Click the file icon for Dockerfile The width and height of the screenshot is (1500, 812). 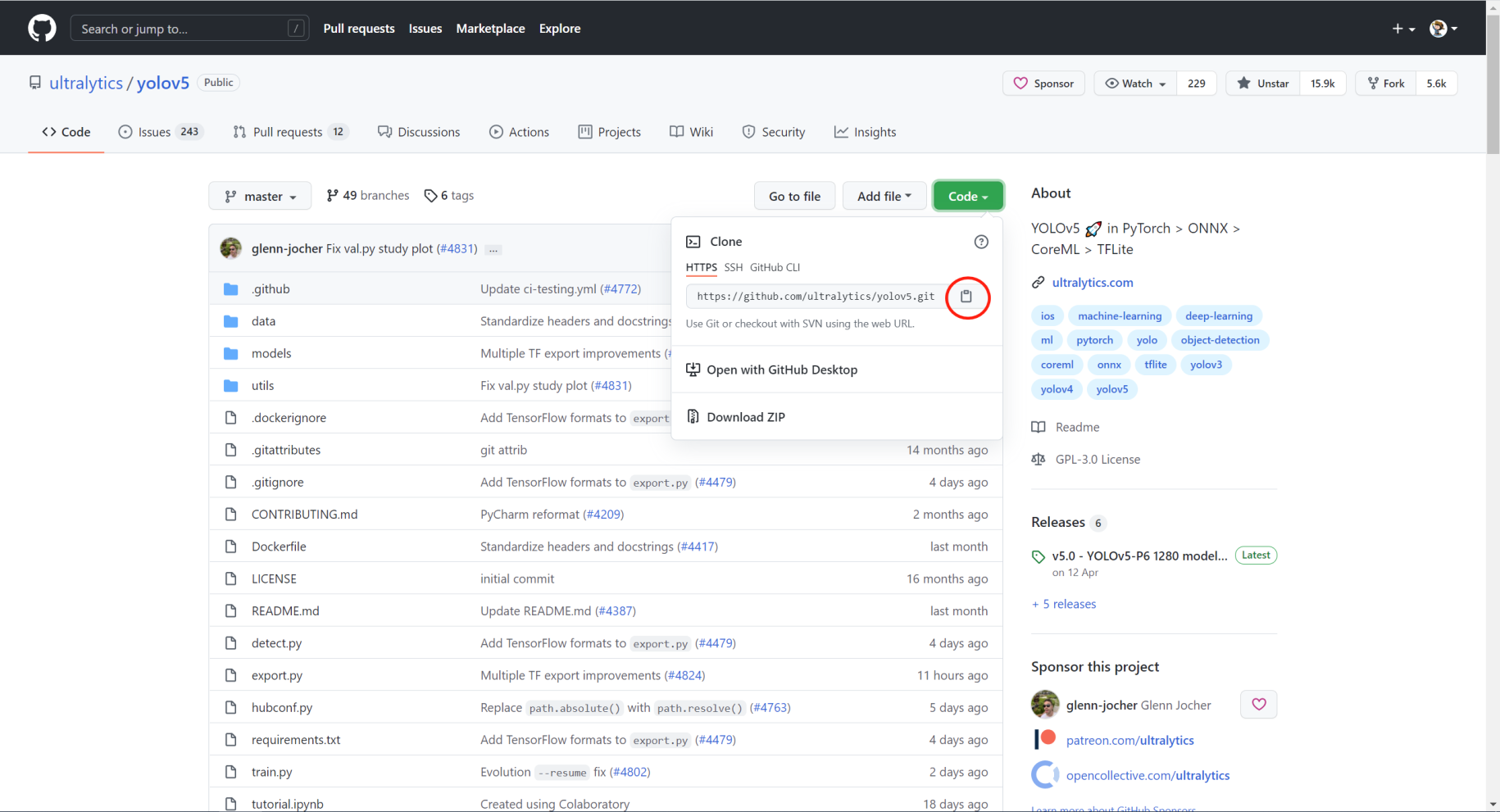click(x=231, y=547)
